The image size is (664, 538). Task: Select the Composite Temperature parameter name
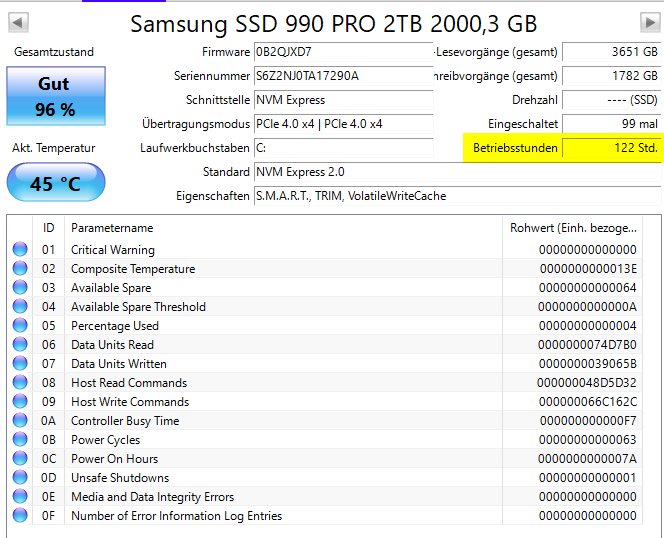point(133,269)
